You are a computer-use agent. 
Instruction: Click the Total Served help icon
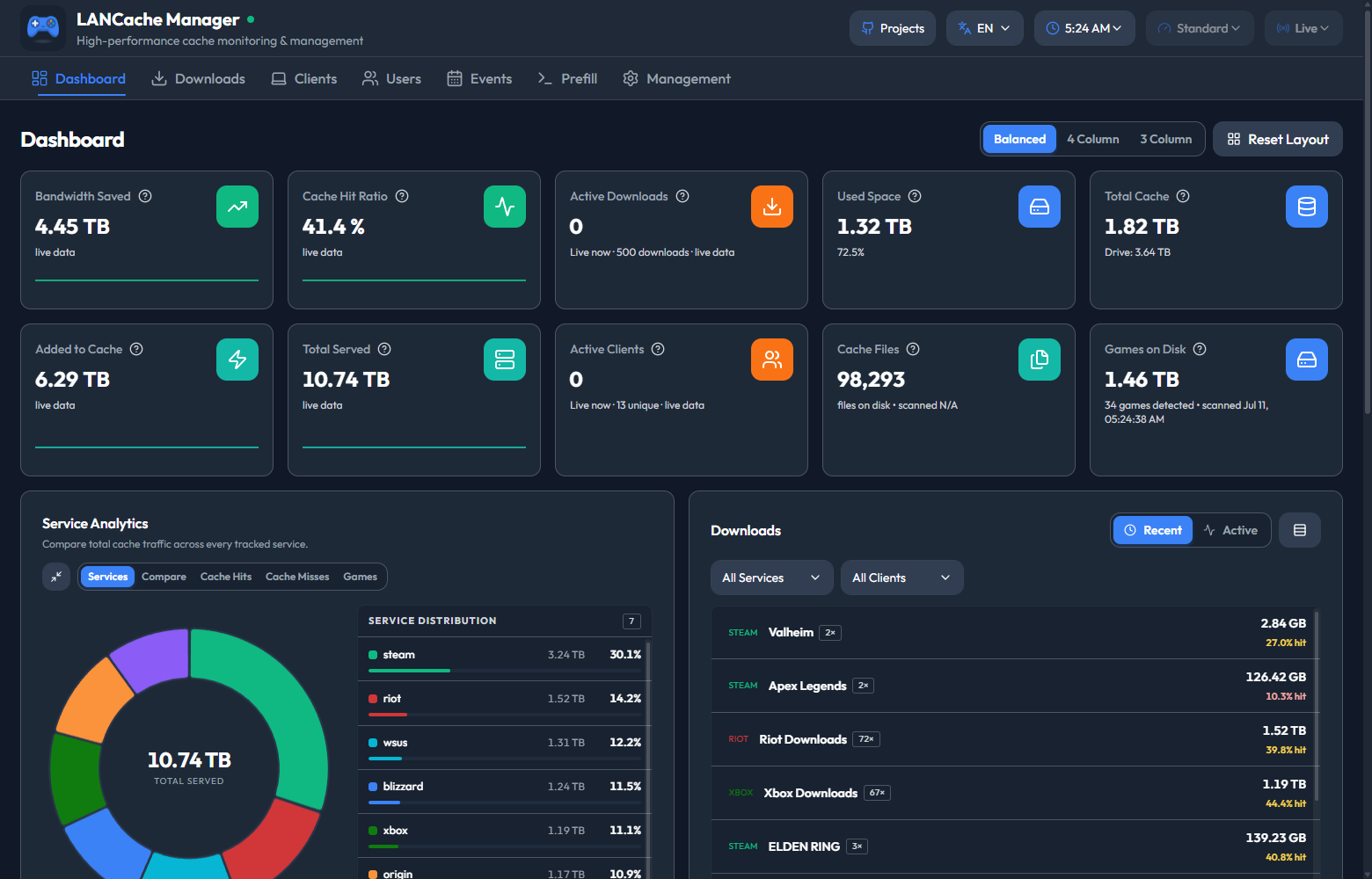point(384,349)
